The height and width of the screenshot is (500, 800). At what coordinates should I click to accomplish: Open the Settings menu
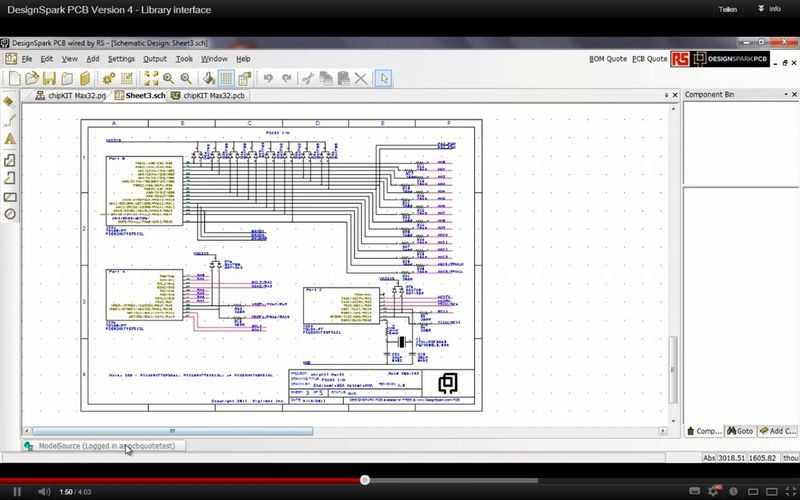[x=121, y=59]
